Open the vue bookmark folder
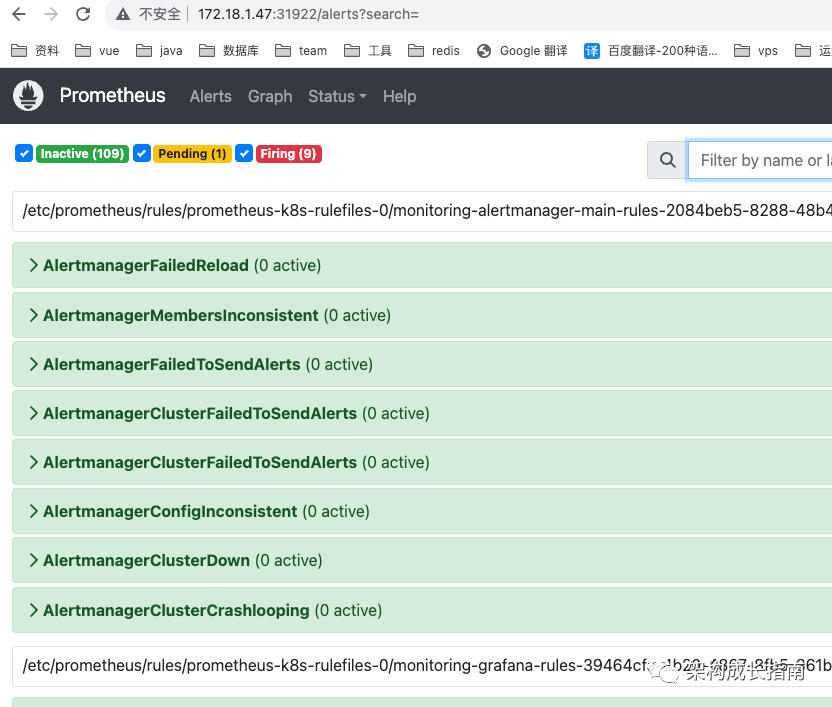This screenshot has height=707, width=832. 97,50
